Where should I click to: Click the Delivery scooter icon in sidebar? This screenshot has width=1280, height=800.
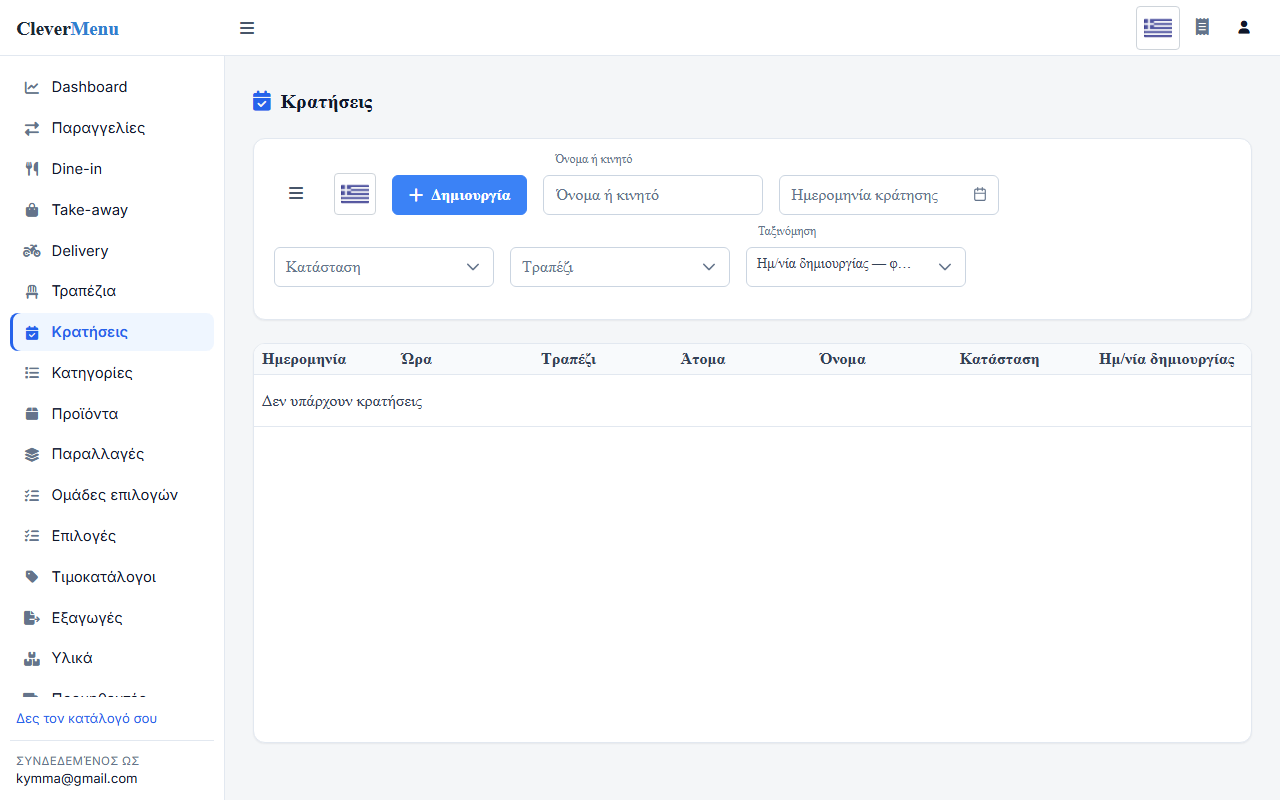[32, 251]
